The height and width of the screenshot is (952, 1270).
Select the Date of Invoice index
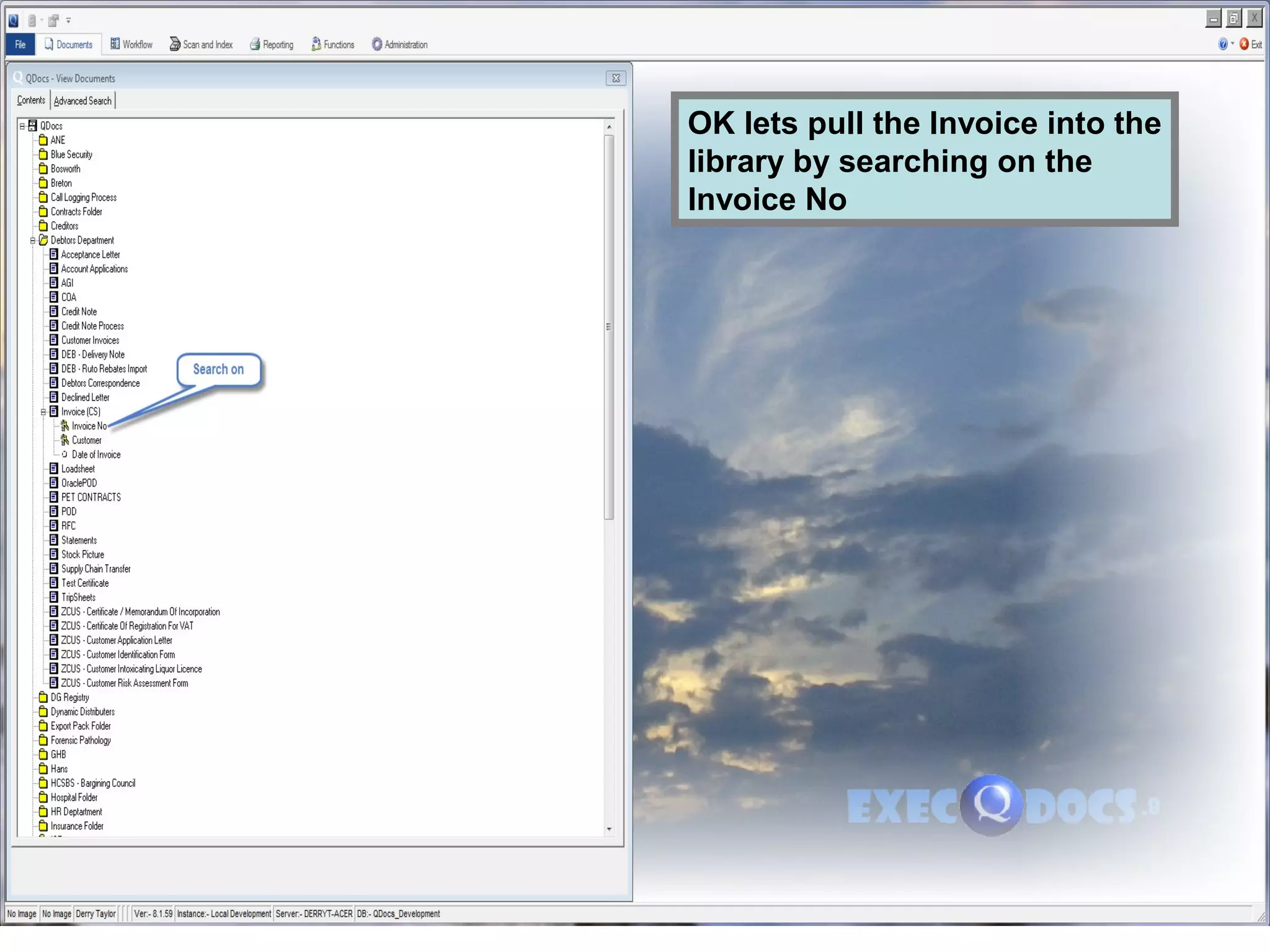pos(95,454)
